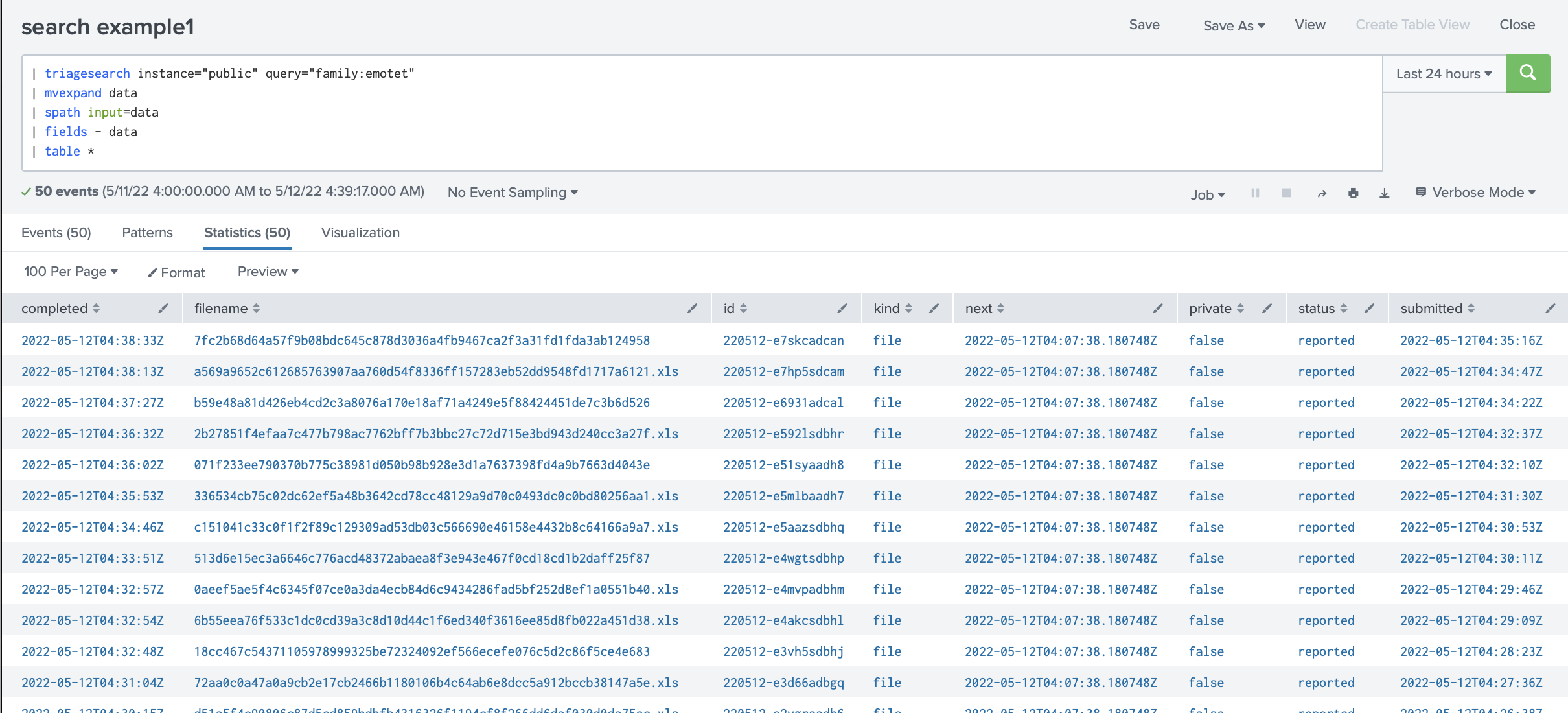
Task: Click id 220512-e3vh5sdbhj
Action: coord(783,651)
